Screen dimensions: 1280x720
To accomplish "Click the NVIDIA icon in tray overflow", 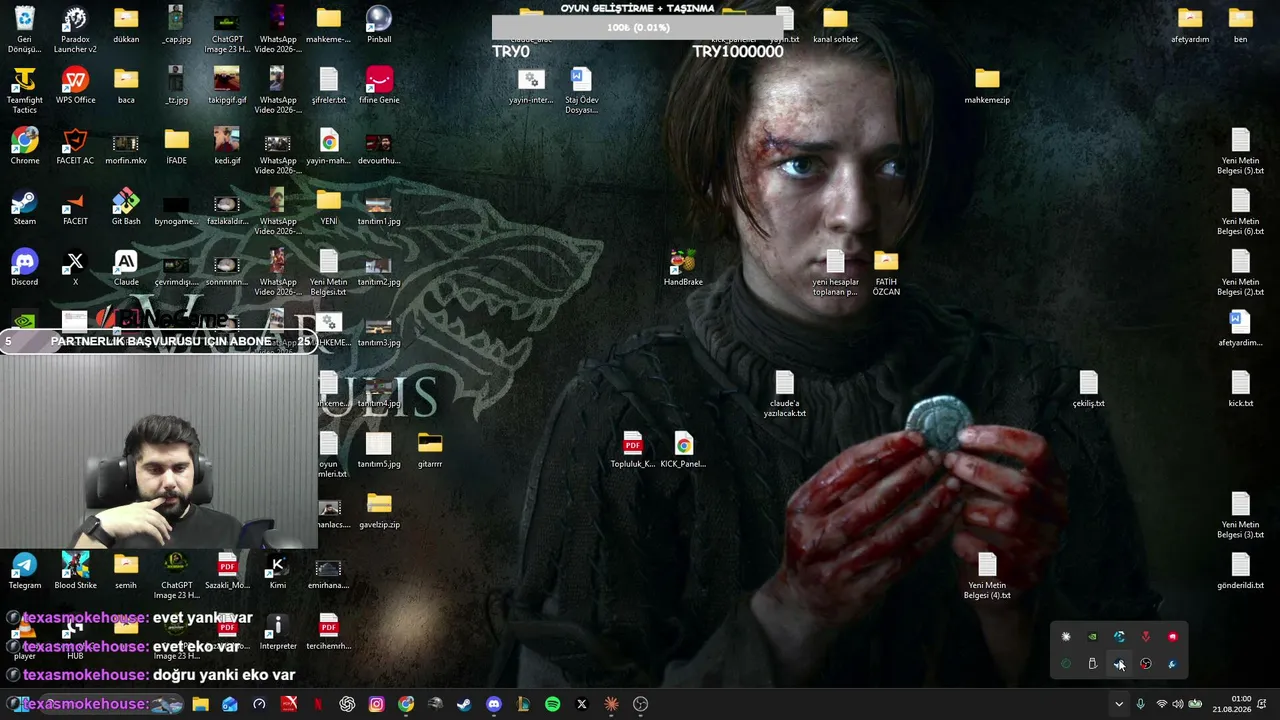I will [x=1092, y=637].
